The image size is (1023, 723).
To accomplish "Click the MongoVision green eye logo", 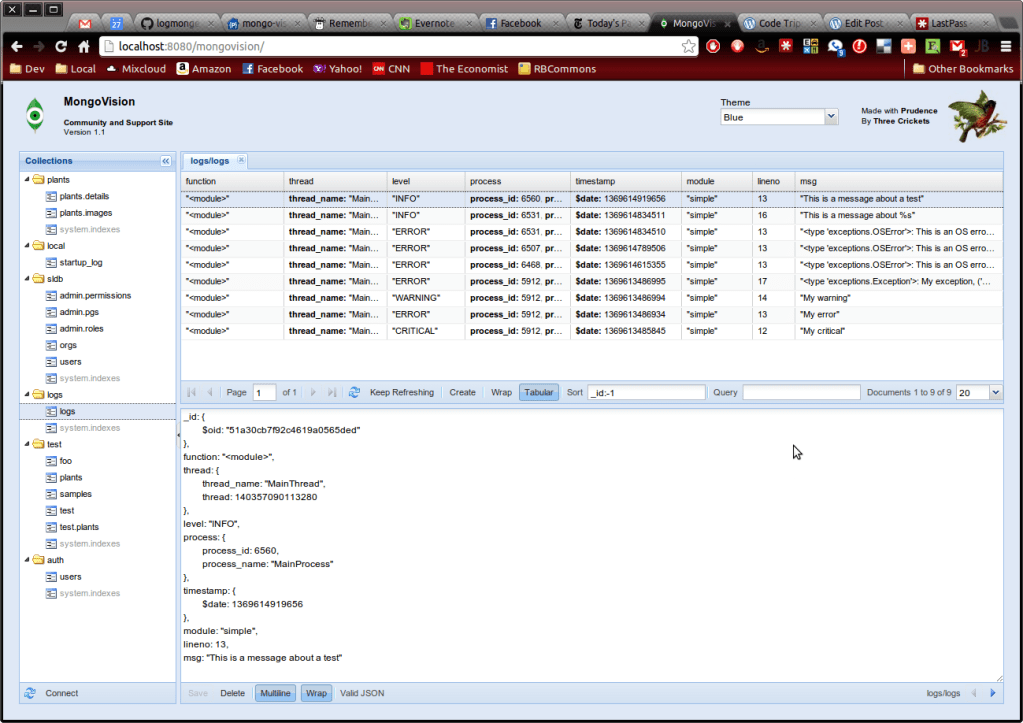I will 36,116.
